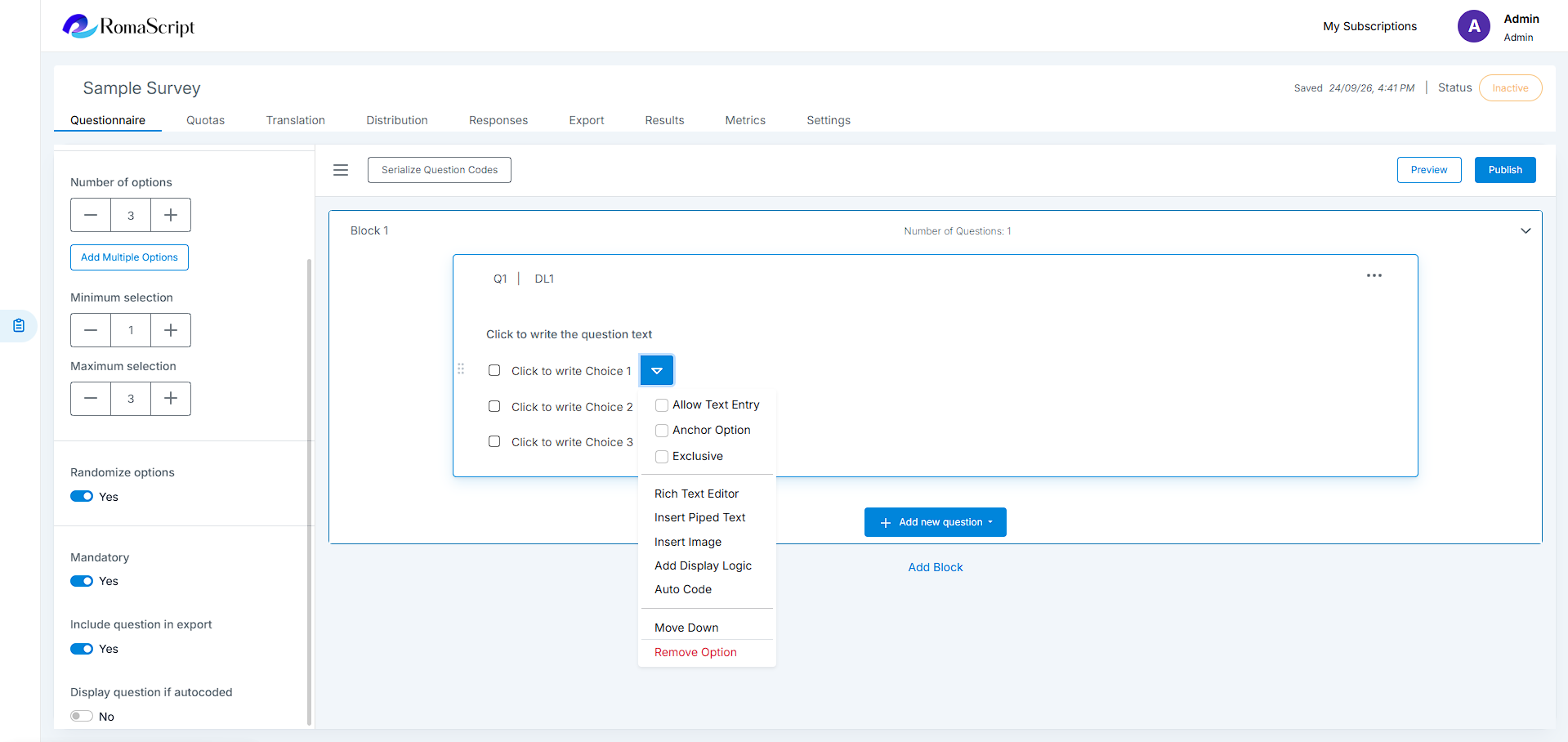1568x742 pixels.
Task: Open the Settings tab
Action: click(x=829, y=120)
